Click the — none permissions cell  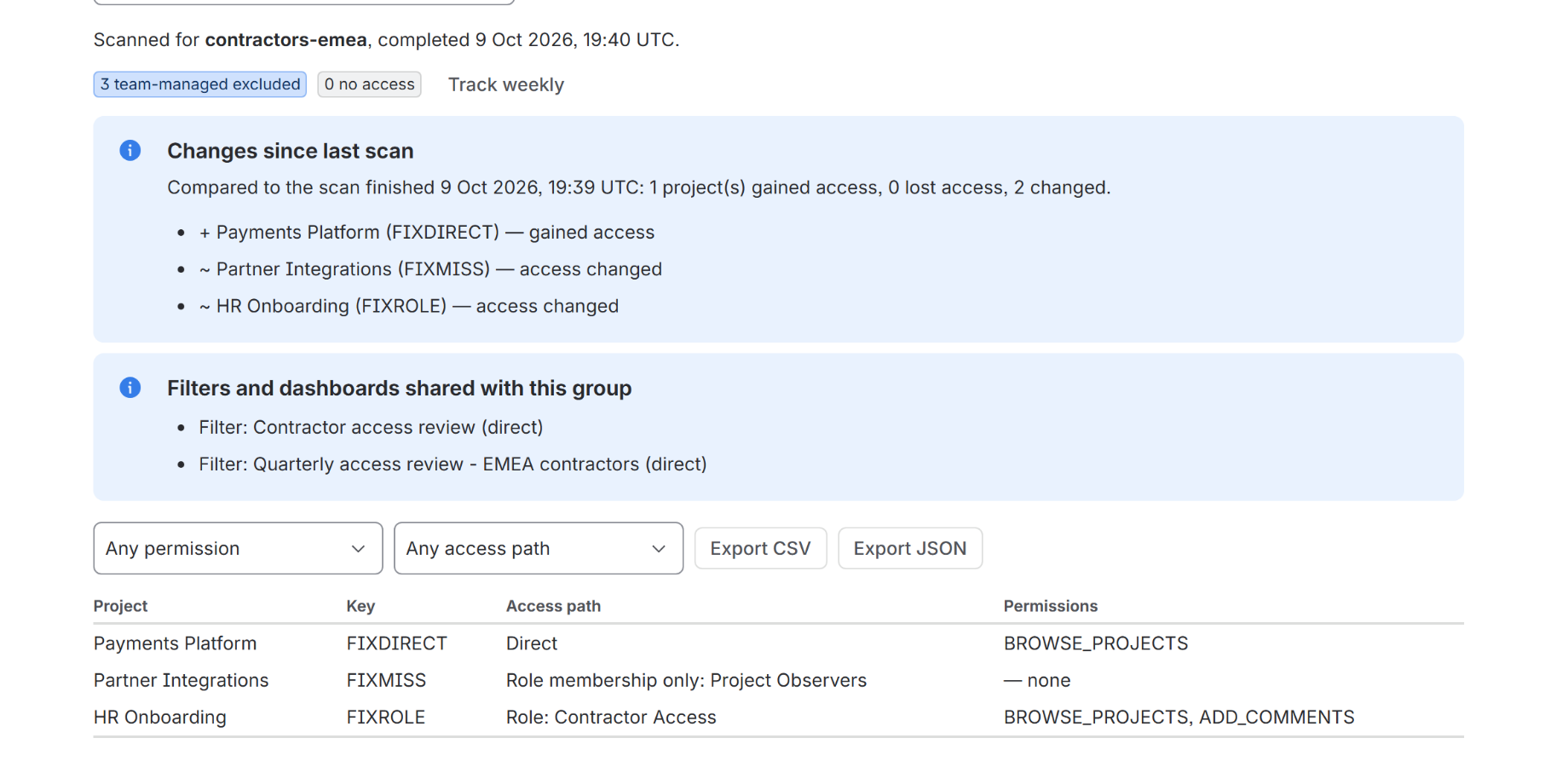1037,680
